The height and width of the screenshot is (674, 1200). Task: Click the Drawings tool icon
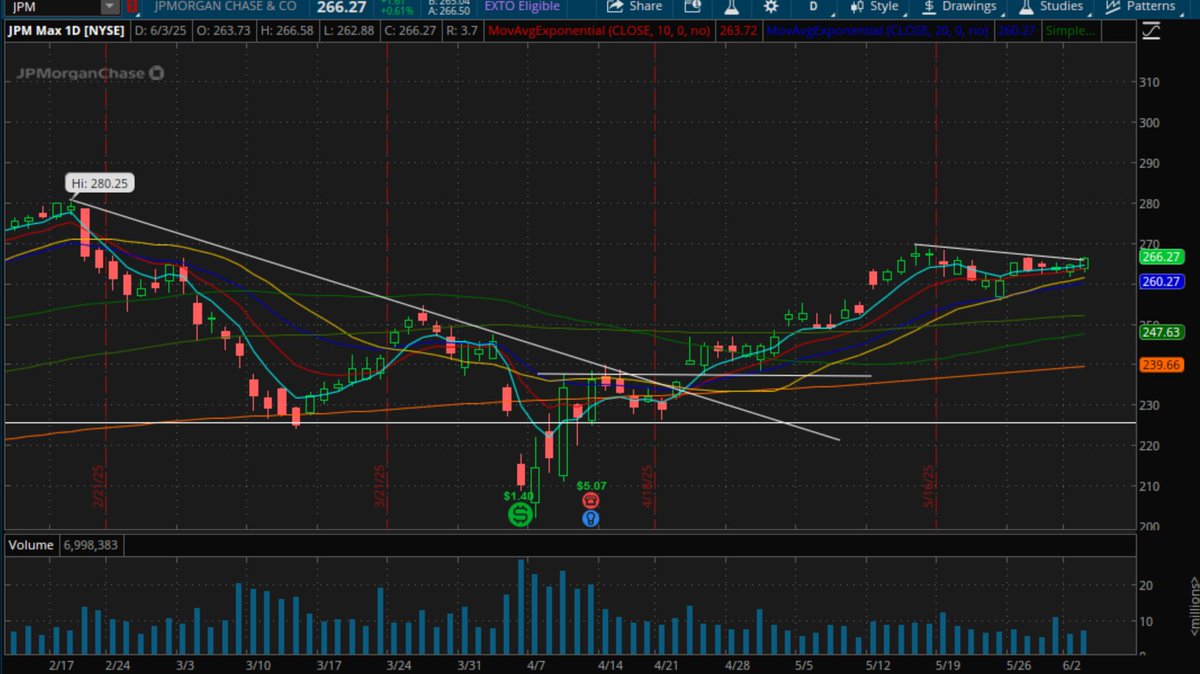pos(929,6)
